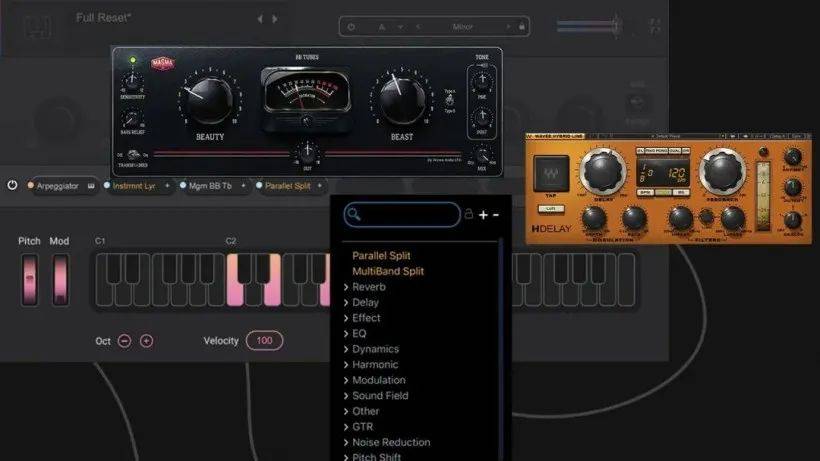Click the H-Delay Delay time knob

click(x=603, y=171)
